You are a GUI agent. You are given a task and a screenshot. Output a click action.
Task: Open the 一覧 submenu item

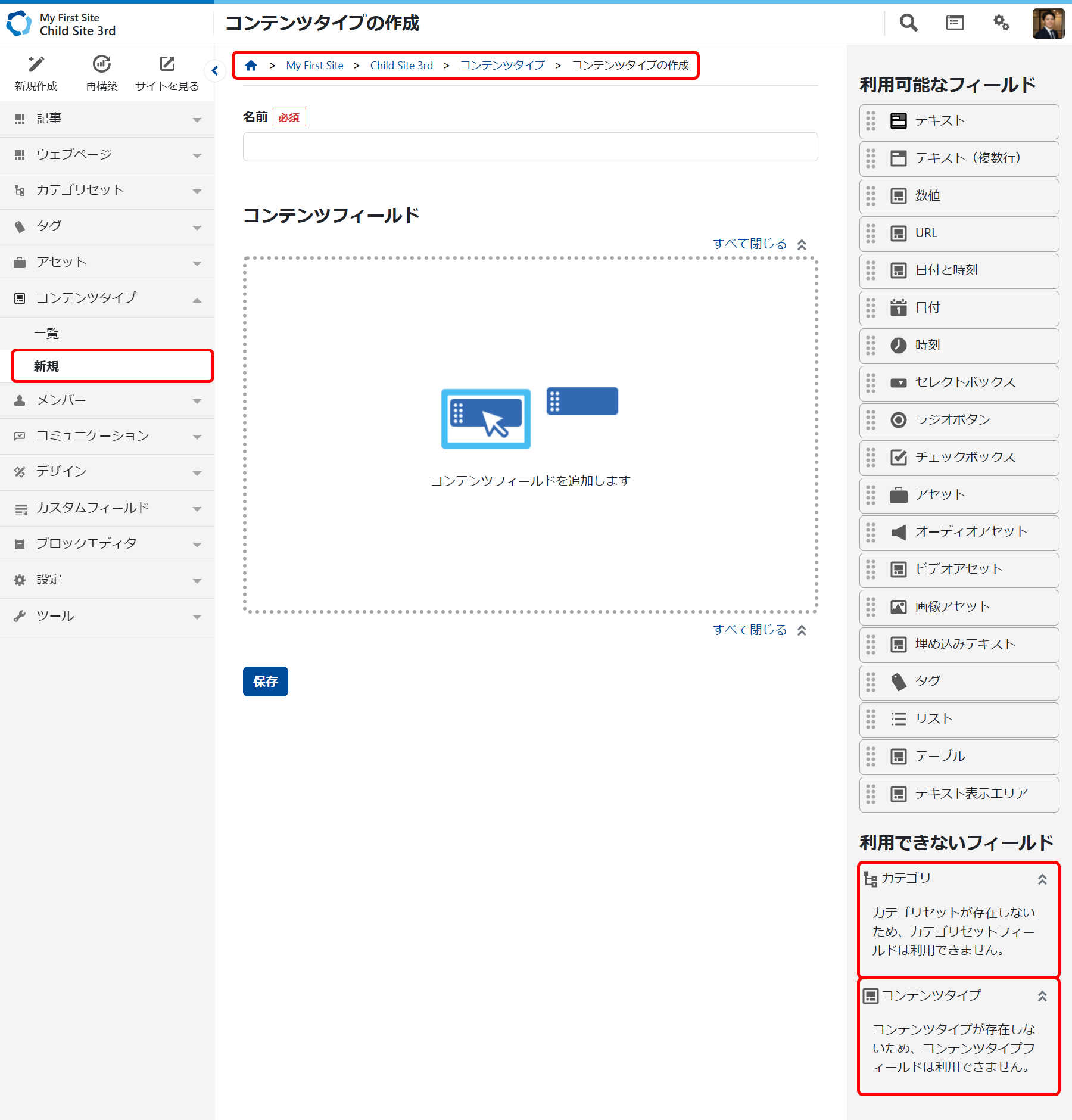click(46, 334)
